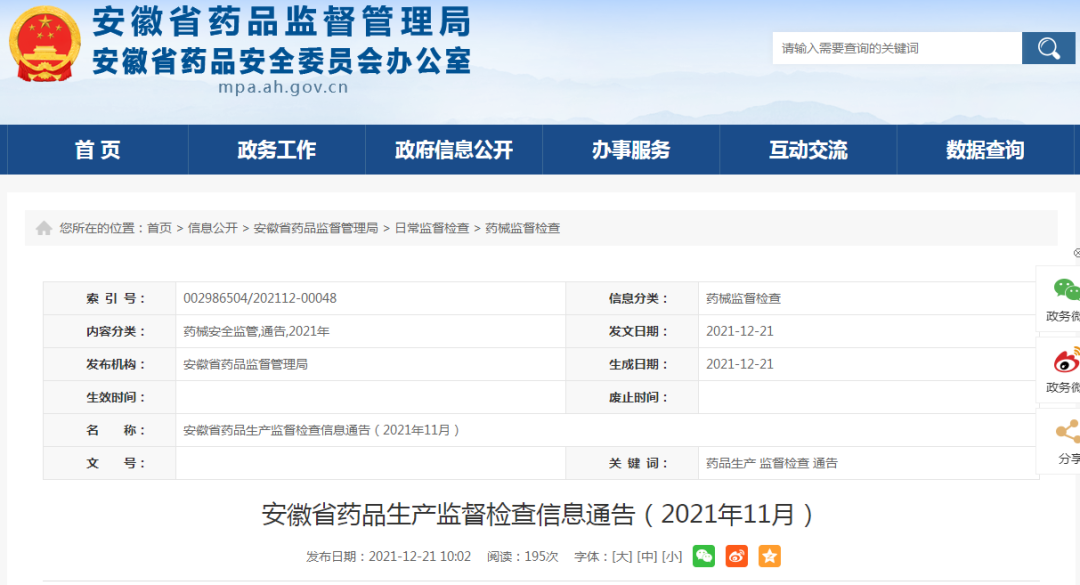Set font size to small [小]
The image size is (1080, 585).
[x=672, y=557]
